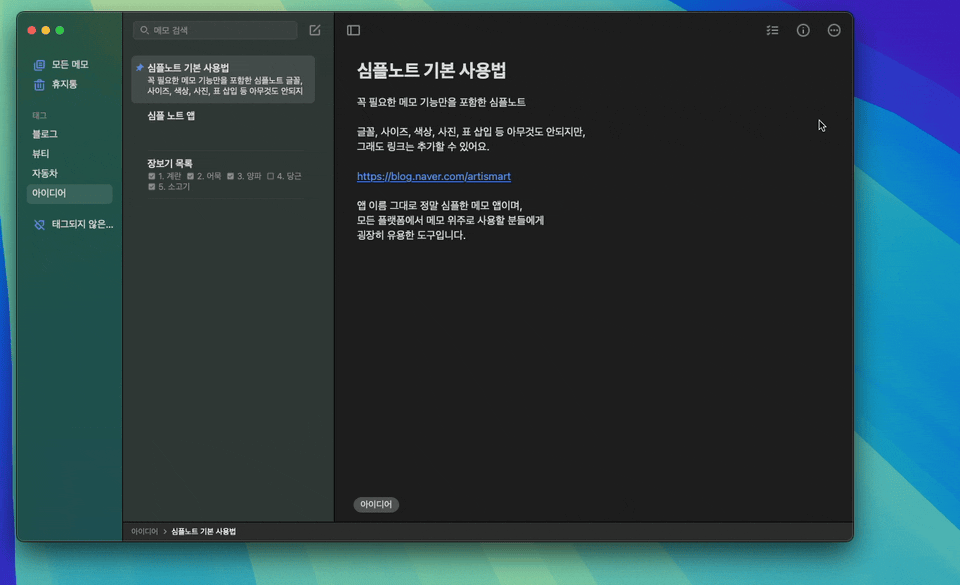Click the 모든 메모 notes icon
Screen dimensions: 960x585
tap(39, 64)
